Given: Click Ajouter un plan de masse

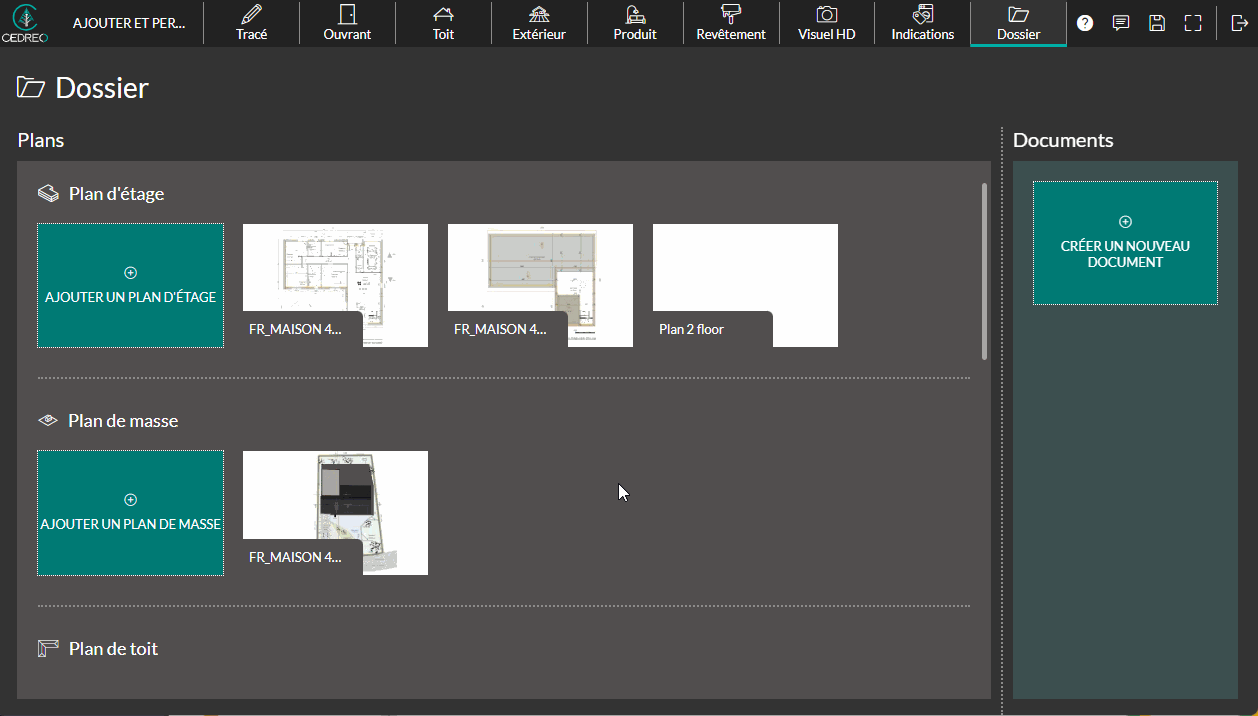Looking at the screenshot, I should [x=130, y=512].
